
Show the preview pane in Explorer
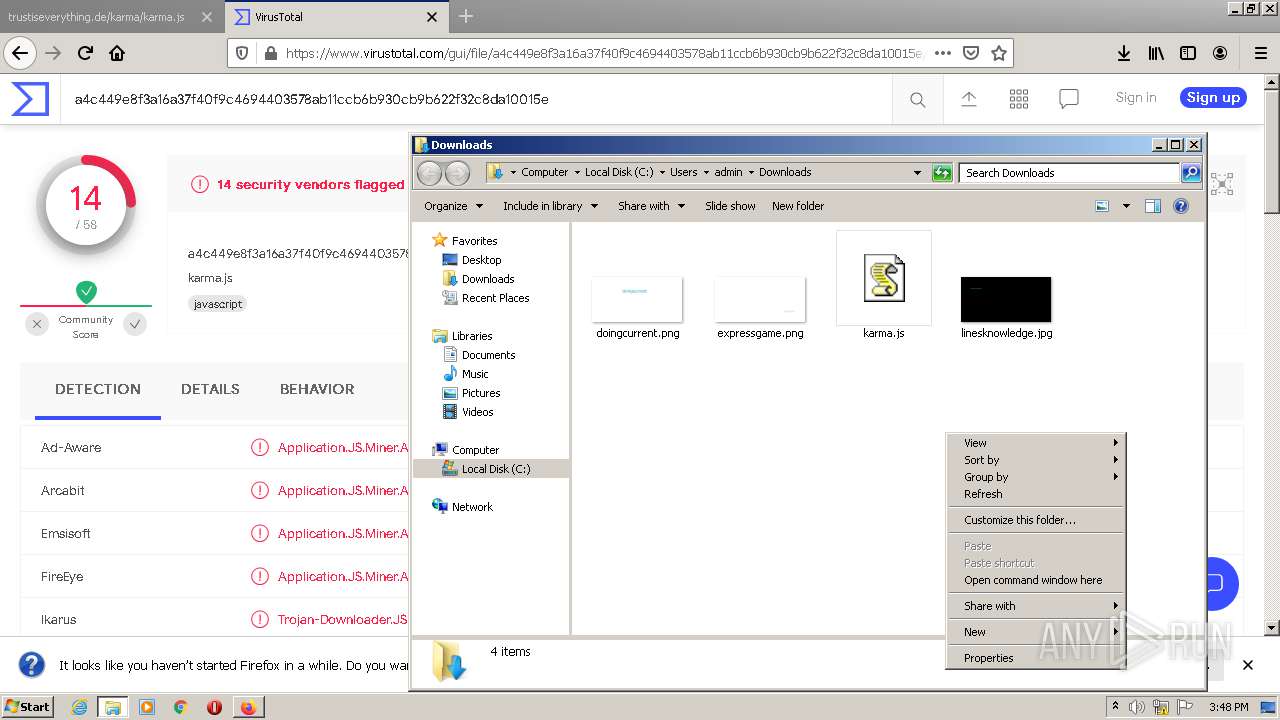[1152, 206]
